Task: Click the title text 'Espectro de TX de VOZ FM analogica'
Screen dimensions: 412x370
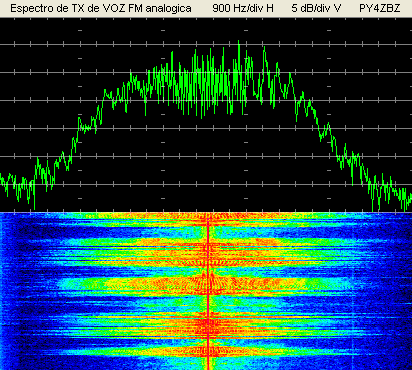Action: (x=101, y=8)
